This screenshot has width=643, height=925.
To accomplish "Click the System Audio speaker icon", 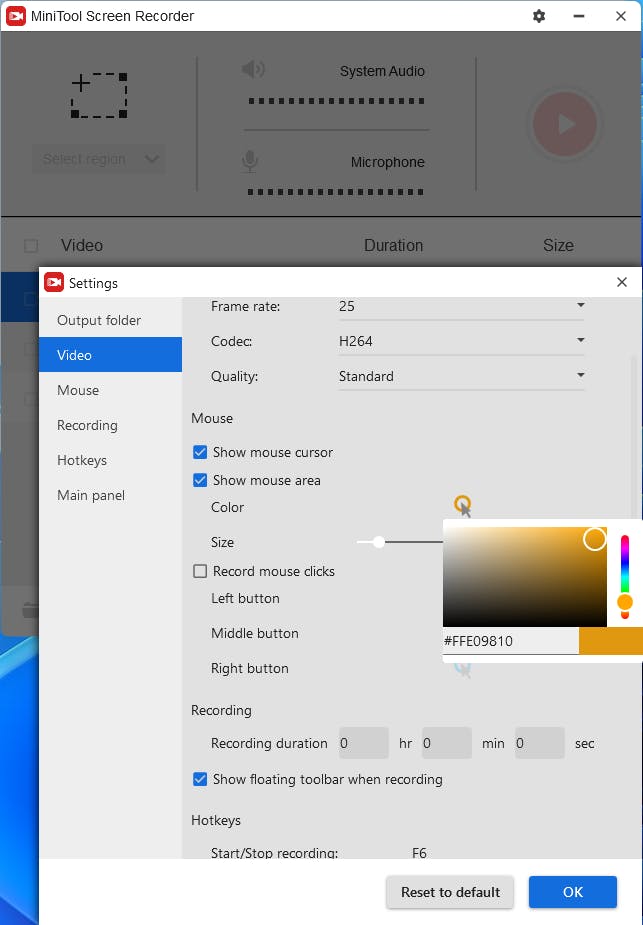I will tap(254, 70).
